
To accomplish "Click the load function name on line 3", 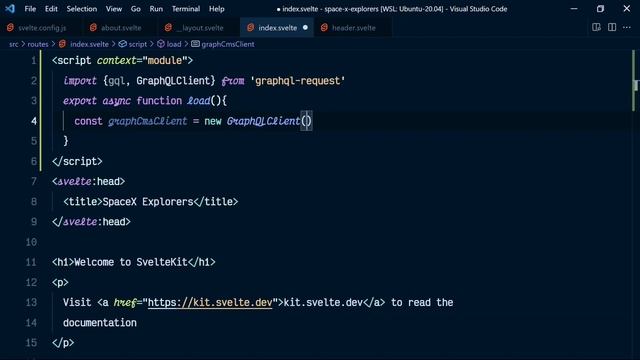I will [198, 101].
